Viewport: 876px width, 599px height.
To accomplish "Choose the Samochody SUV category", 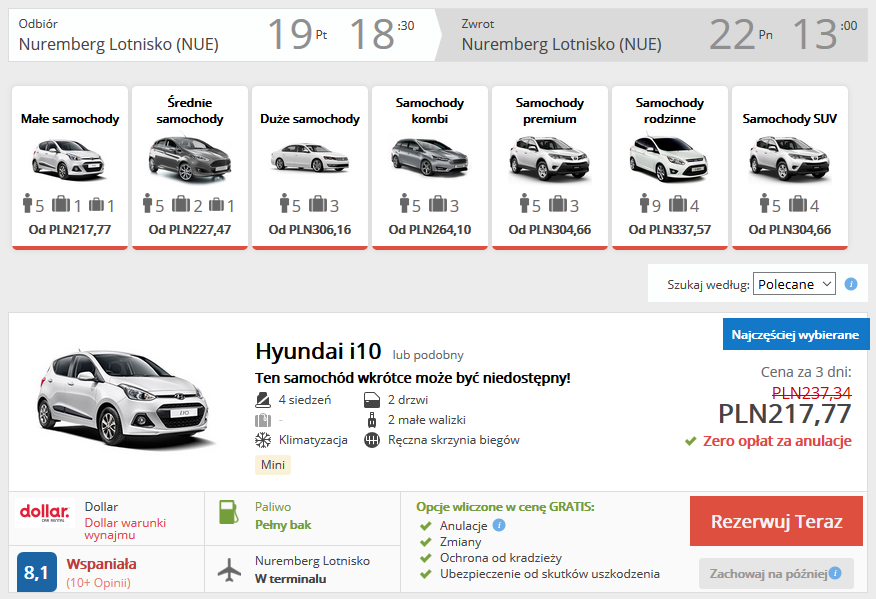I will click(789, 166).
